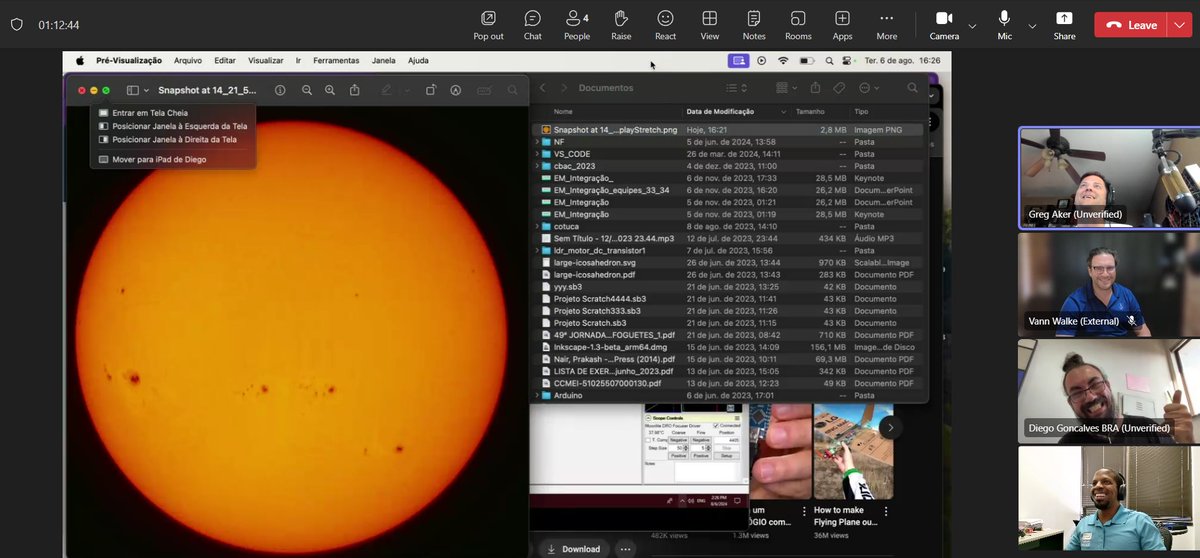The image size is (1200, 558).
Task: Open the Visualizar menu in the menu bar
Action: point(265,60)
